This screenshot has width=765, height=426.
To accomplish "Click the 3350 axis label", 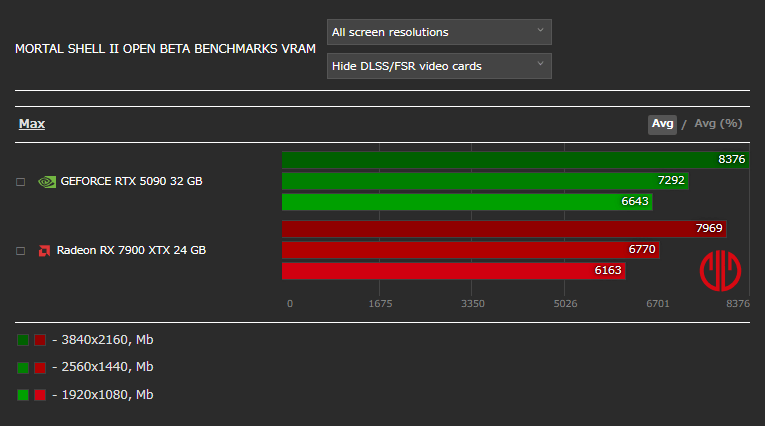I will (x=473, y=304).
